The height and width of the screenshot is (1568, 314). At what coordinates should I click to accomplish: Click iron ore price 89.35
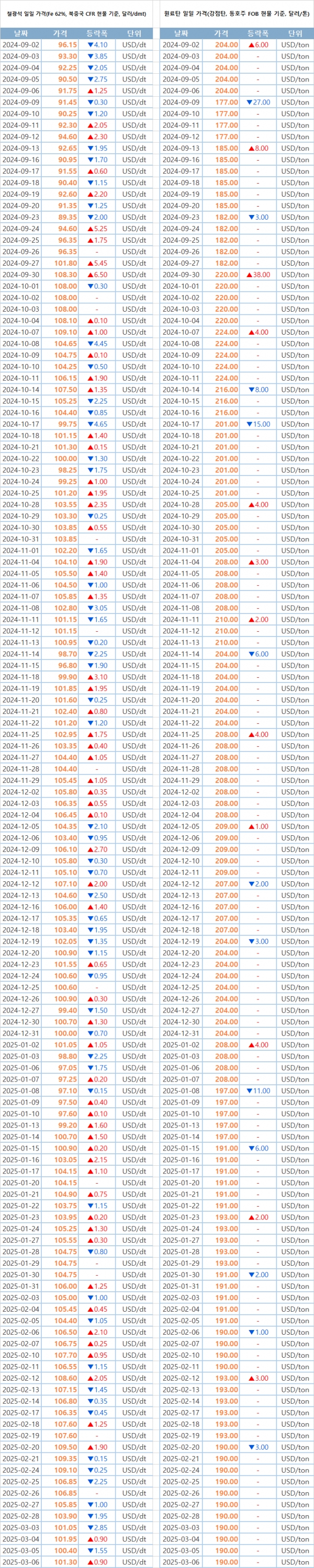pos(67,217)
